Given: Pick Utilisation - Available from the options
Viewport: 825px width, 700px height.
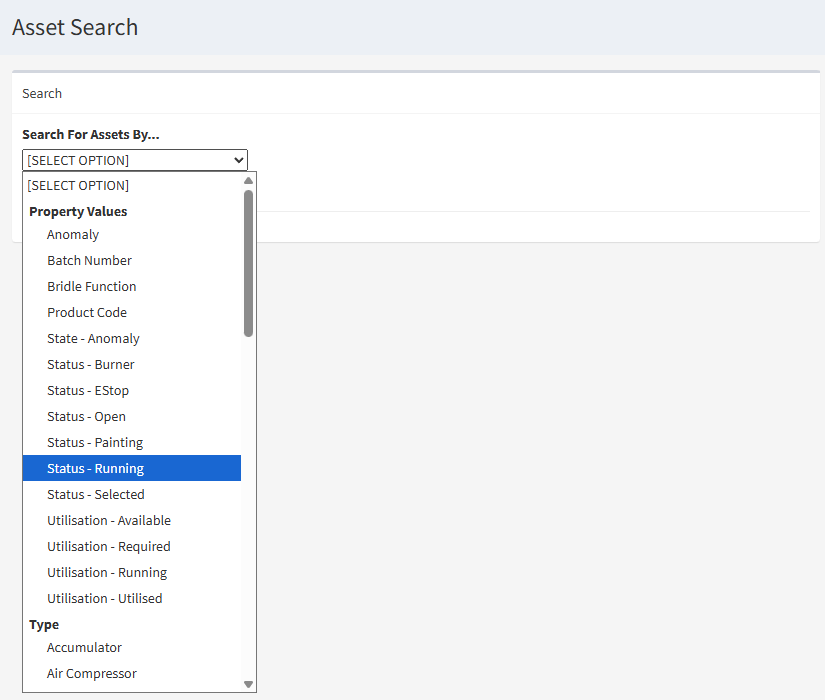Looking at the screenshot, I should (x=109, y=520).
